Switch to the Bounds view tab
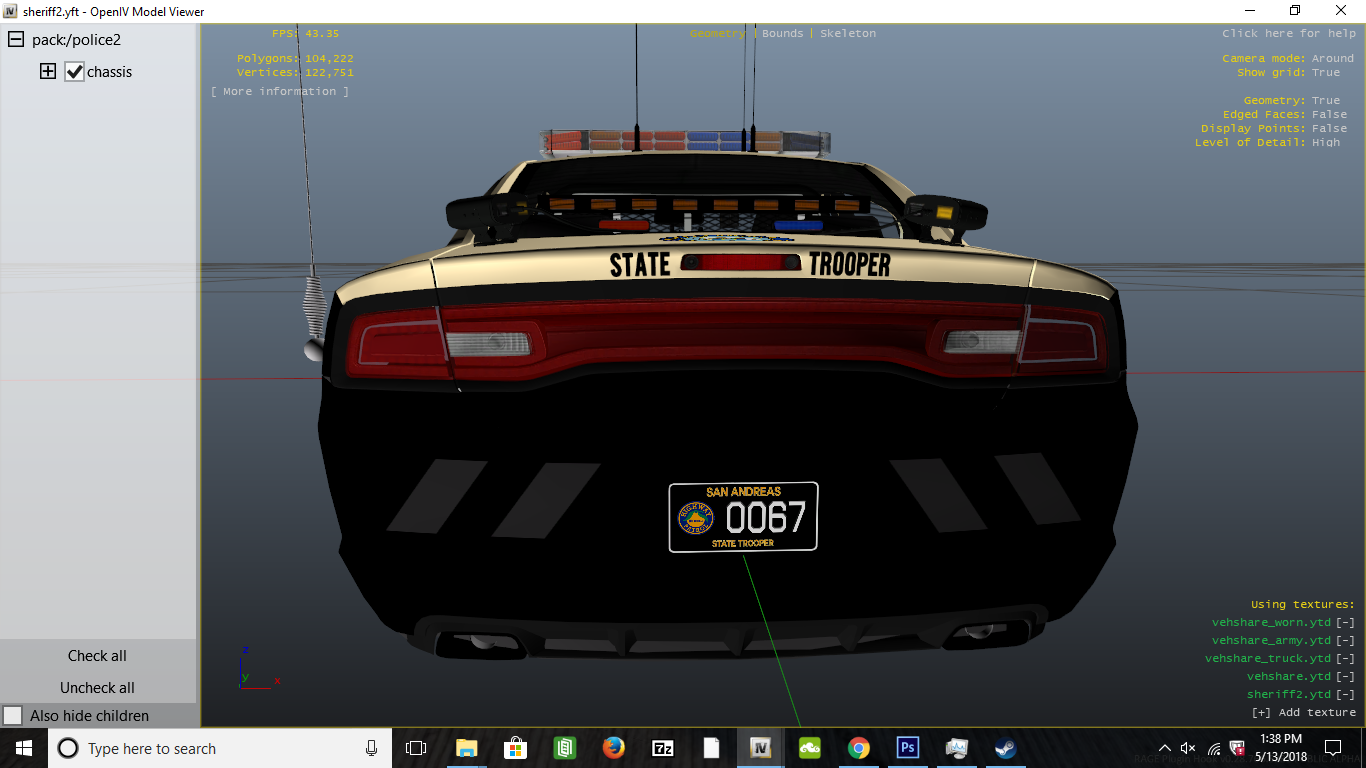Viewport: 1366px width, 768px height. (x=783, y=34)
